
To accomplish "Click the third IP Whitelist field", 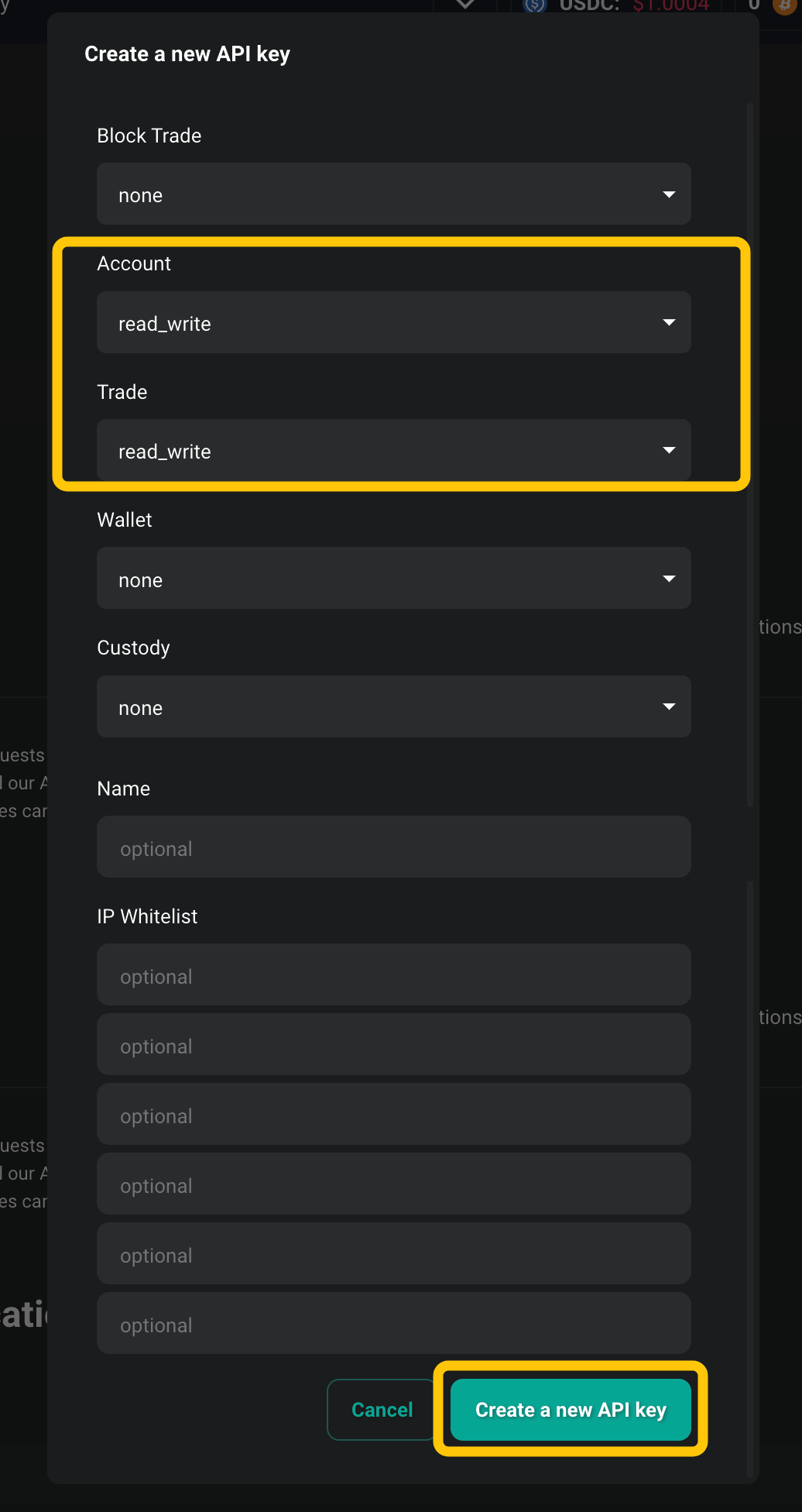I will [393, 1115].
